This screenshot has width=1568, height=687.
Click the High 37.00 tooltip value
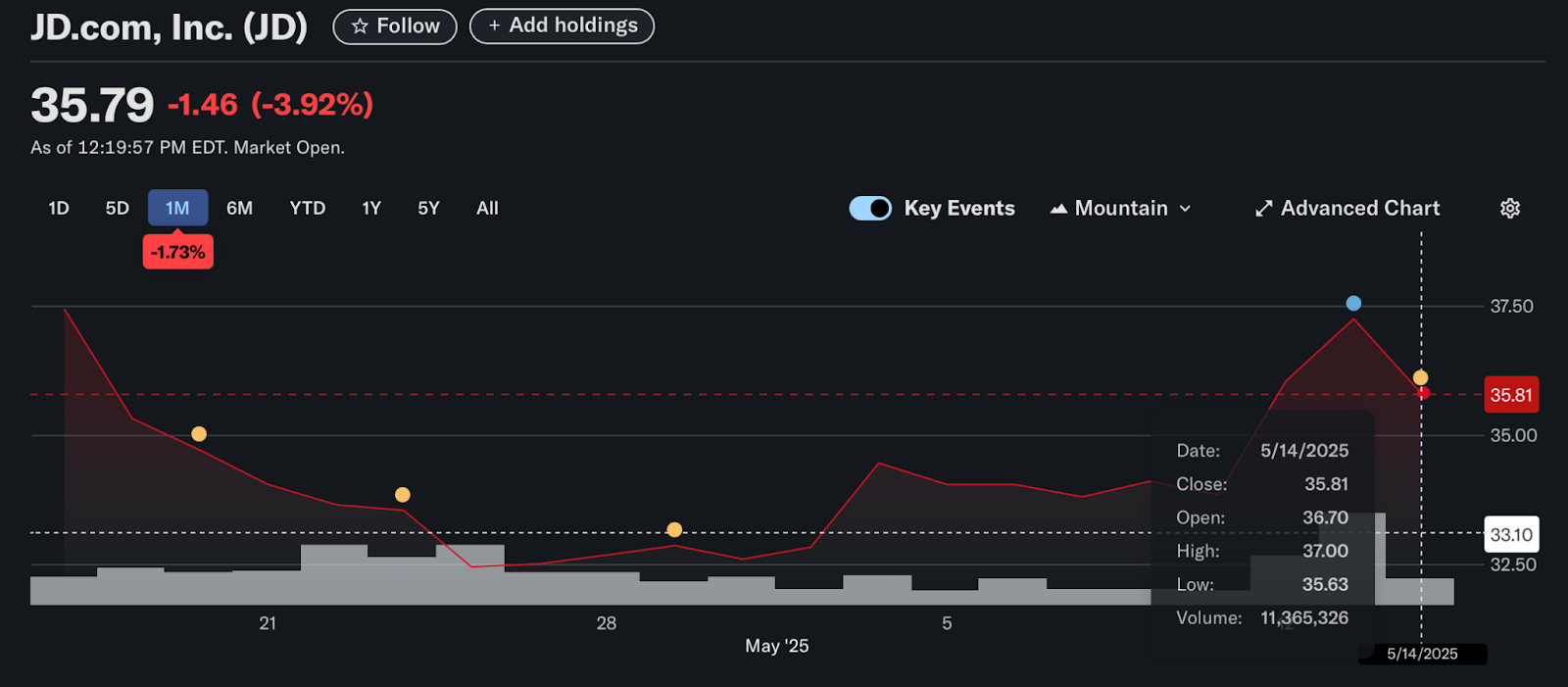1326,551
